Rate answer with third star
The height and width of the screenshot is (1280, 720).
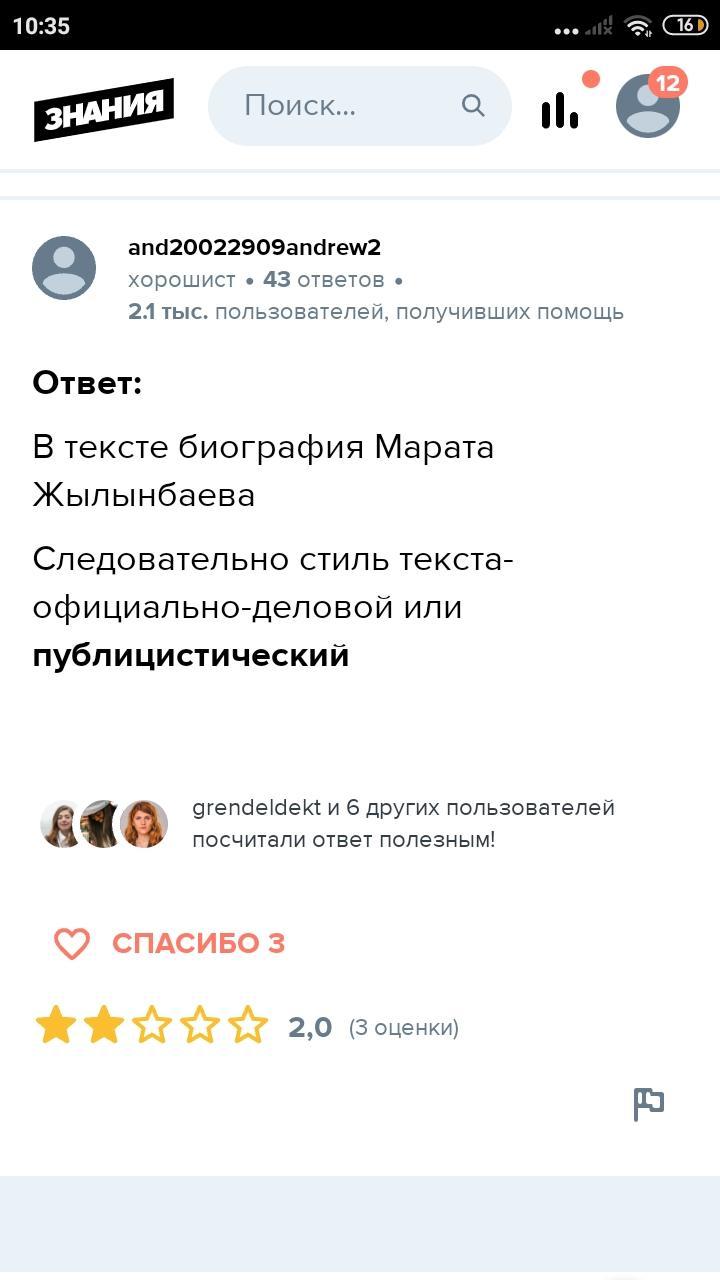coord(152,1026)
